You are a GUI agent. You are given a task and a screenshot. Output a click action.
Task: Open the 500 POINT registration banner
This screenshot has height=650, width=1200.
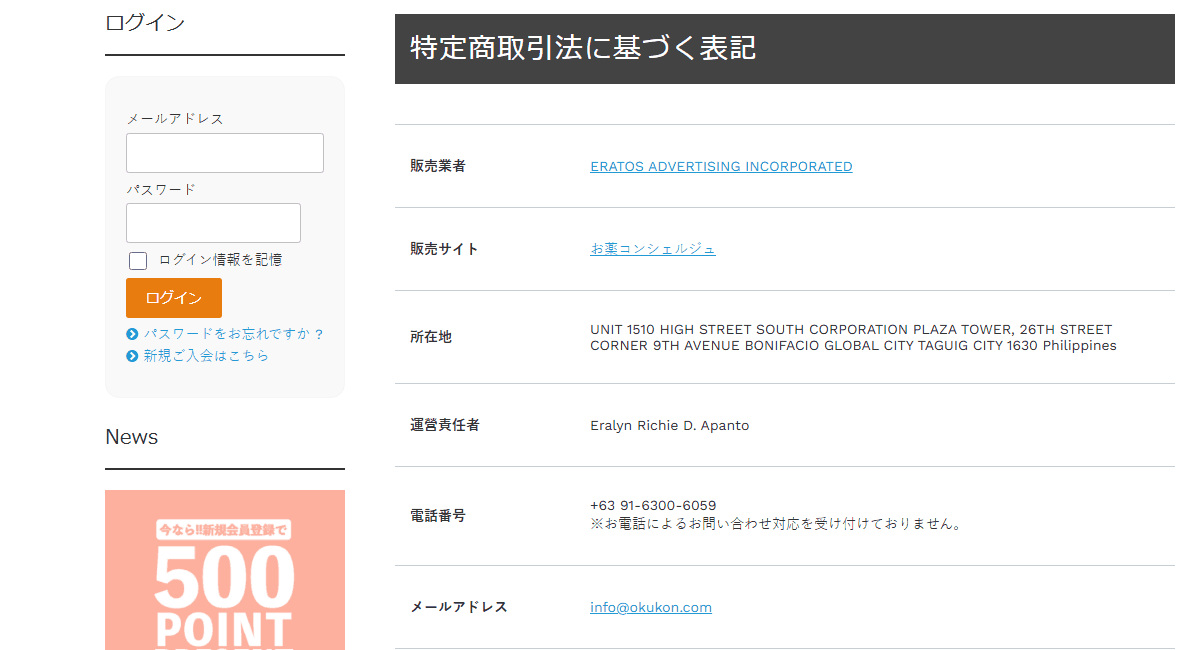coord(225,570)
